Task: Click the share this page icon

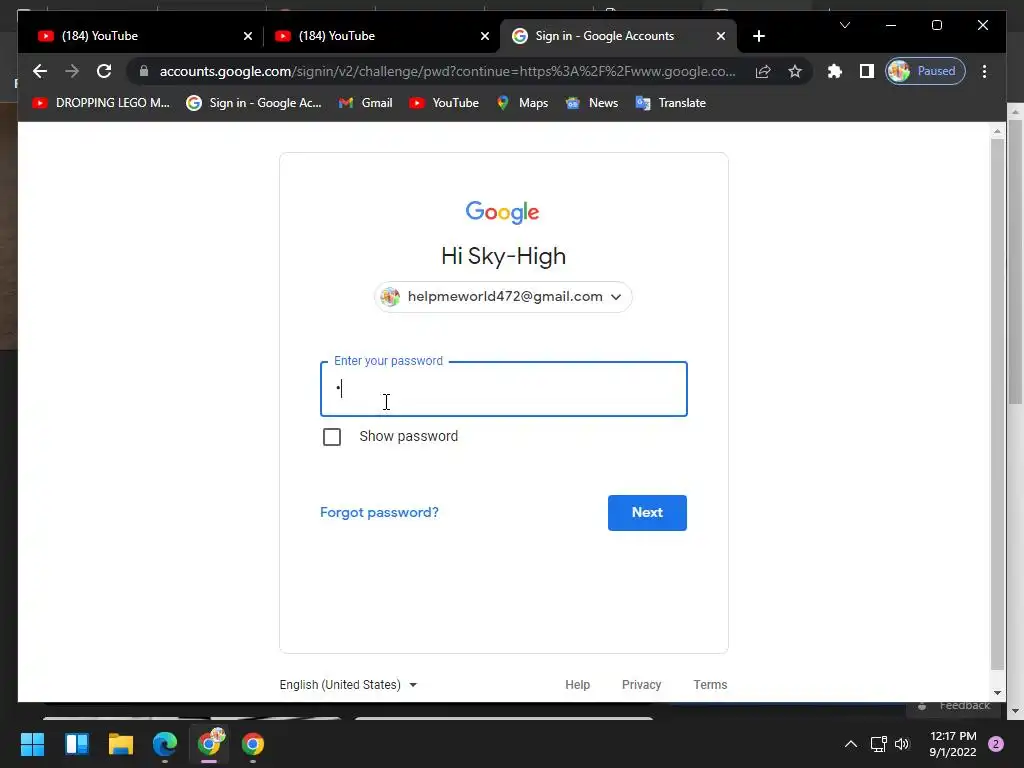Action: pyautogui.click(x=763, y=71)
